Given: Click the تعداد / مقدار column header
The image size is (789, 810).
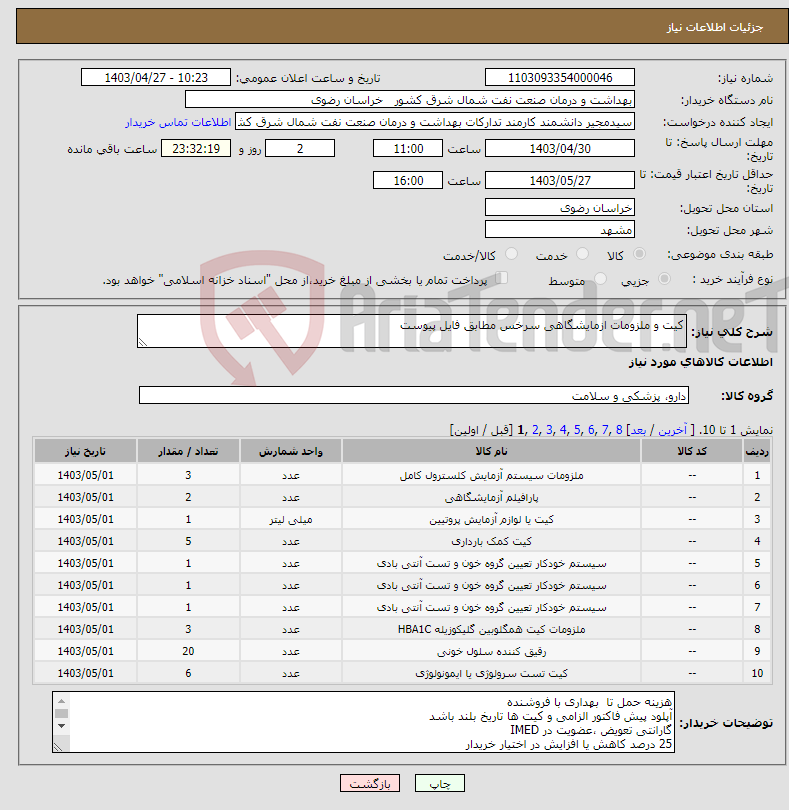Looking at the screenshot, I should click(188, 451).
